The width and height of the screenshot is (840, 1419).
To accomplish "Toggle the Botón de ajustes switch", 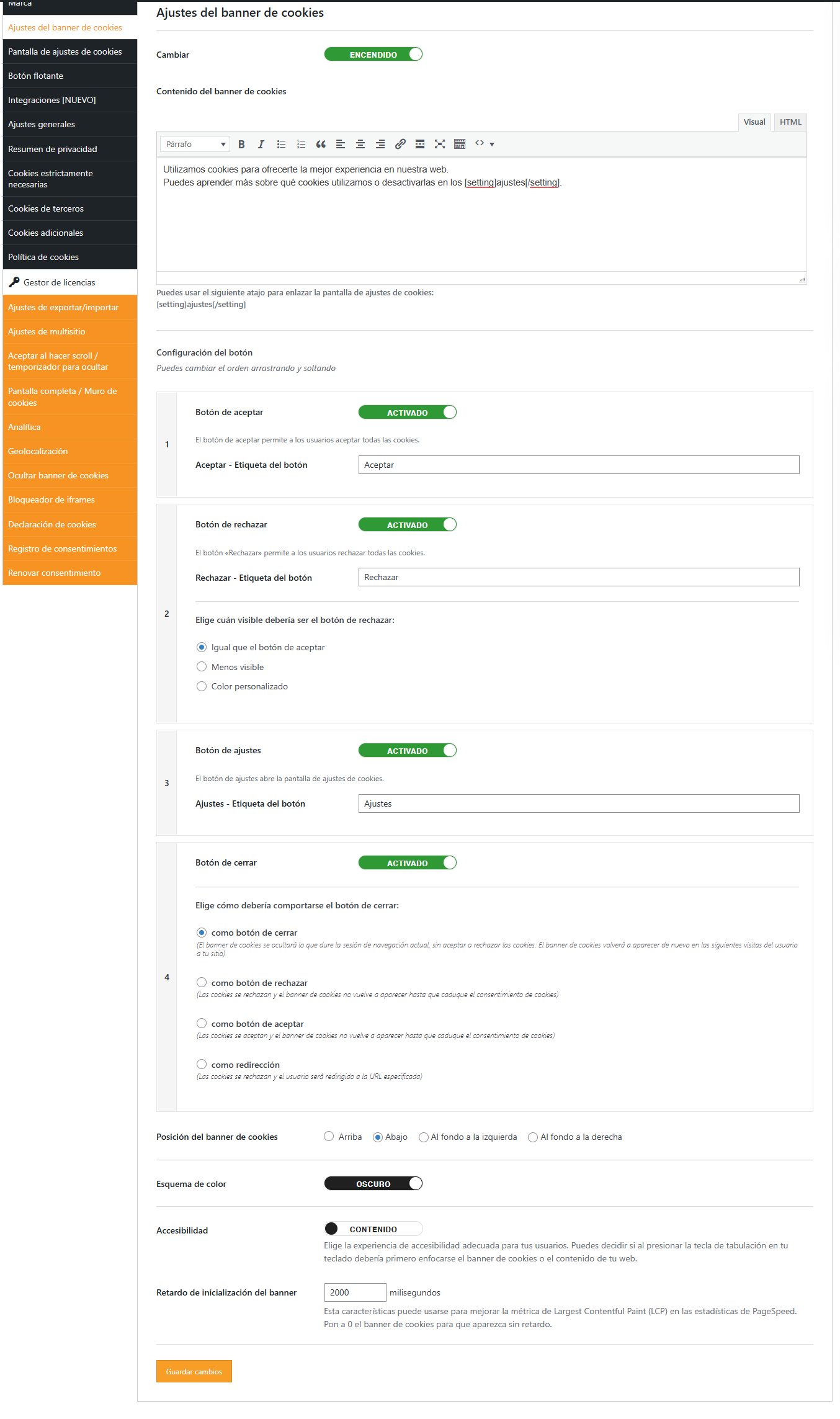I will pos(408,751).
